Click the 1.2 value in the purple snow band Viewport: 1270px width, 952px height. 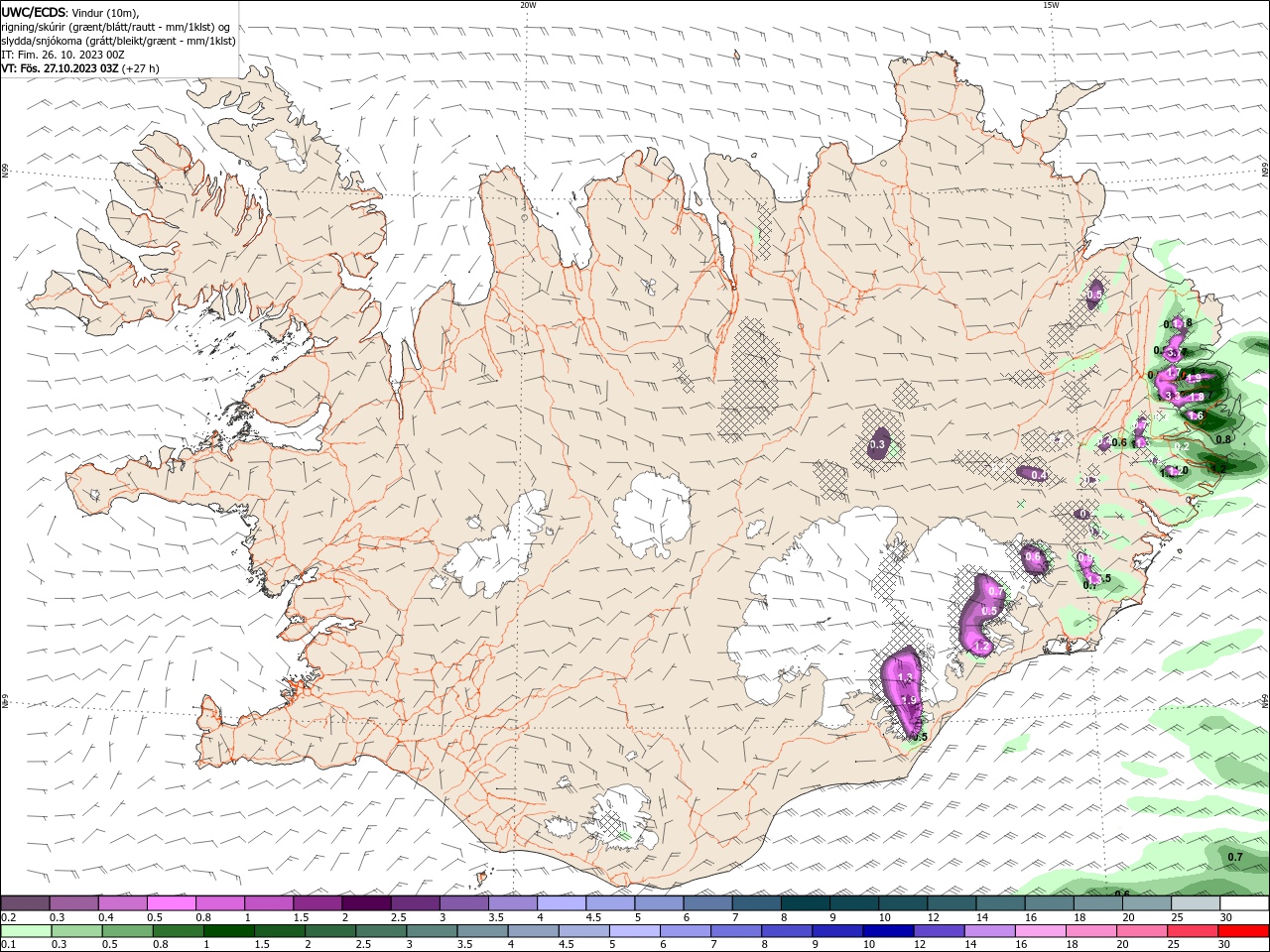click(982, 647)
